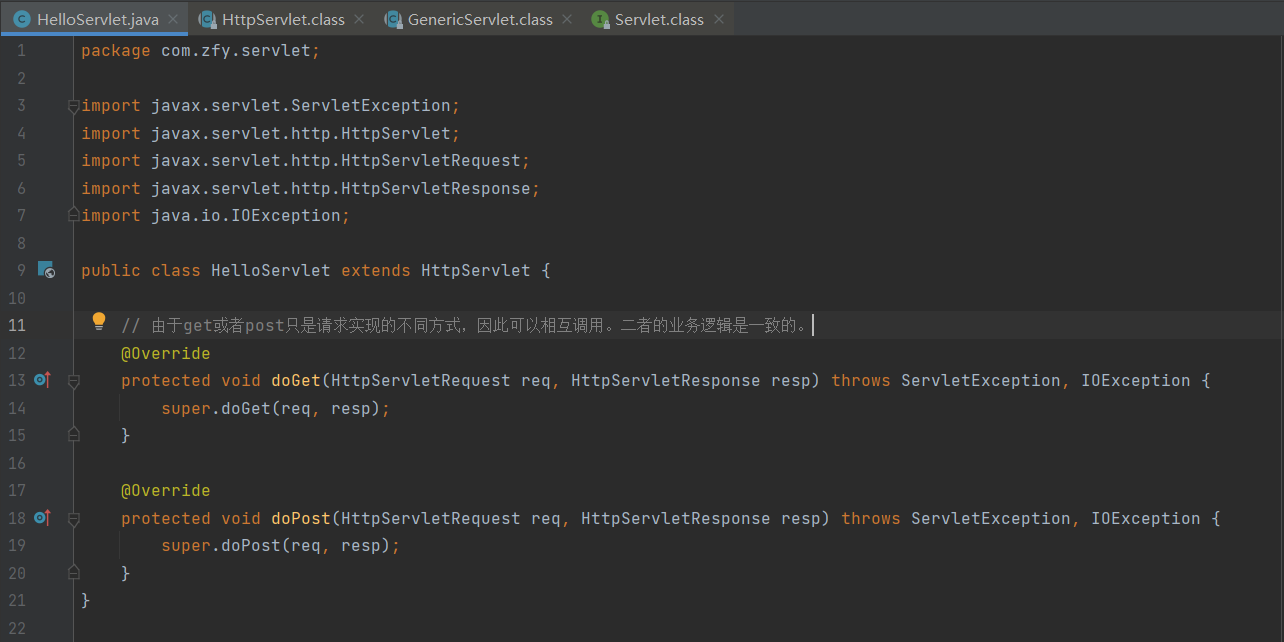Click the doGet method name on line 13
1284x642 pixels.
pos(296,380)
